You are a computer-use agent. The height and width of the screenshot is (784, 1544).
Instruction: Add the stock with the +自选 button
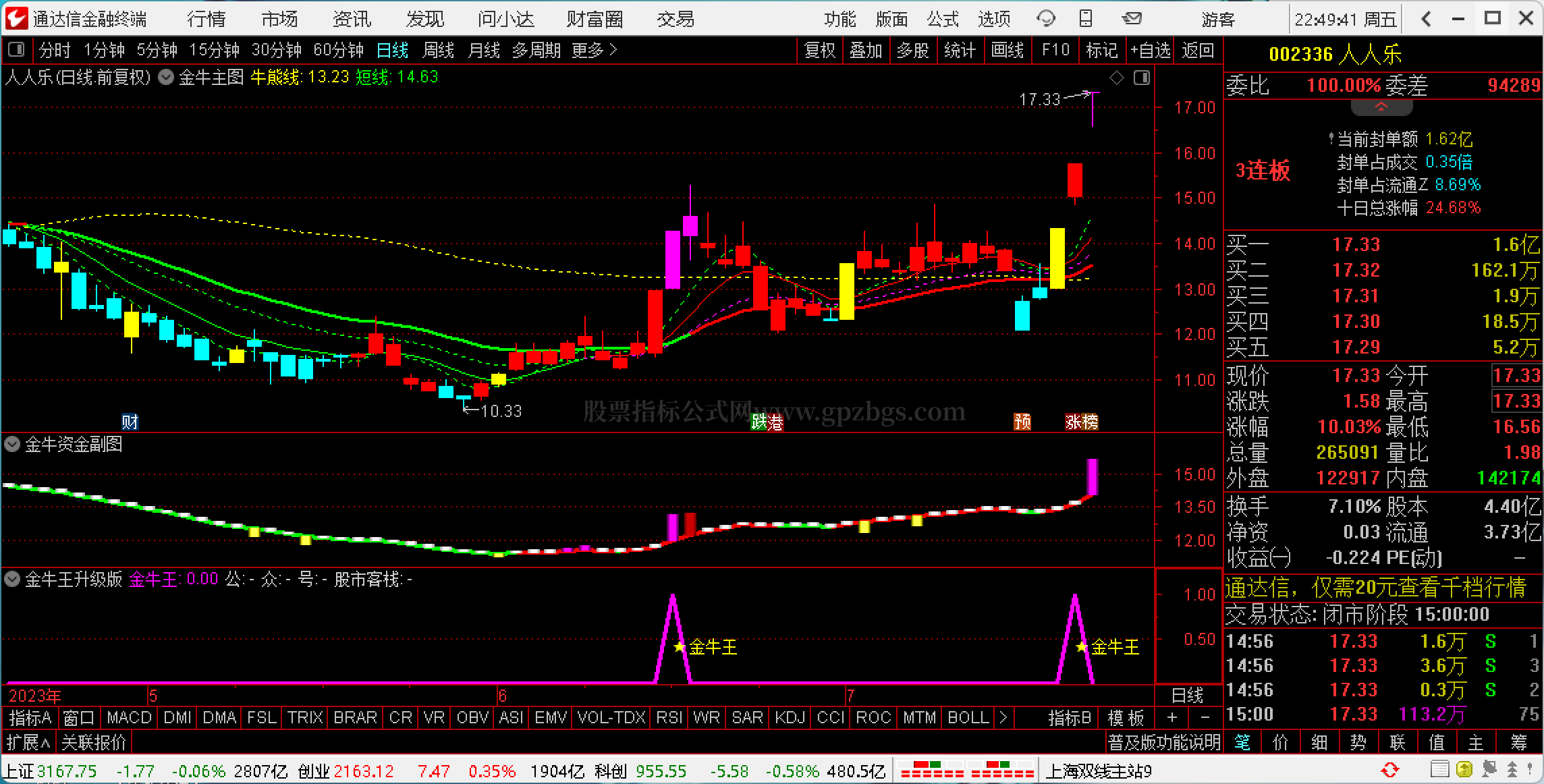[x=1151, y=50]
